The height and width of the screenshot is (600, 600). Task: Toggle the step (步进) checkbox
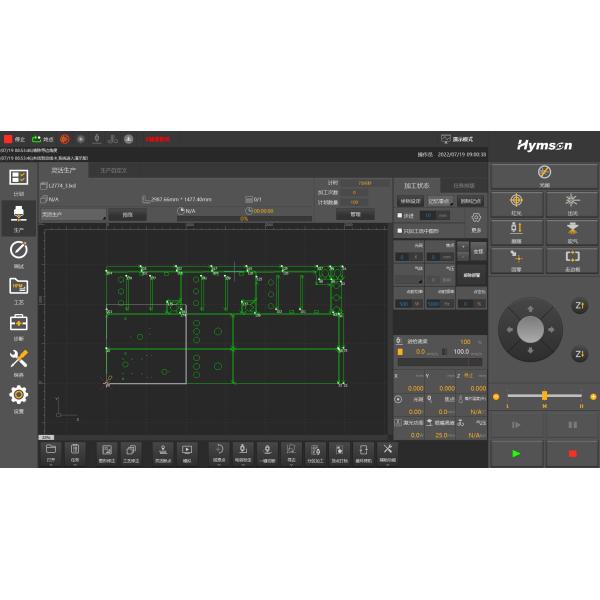pos(400,215)
